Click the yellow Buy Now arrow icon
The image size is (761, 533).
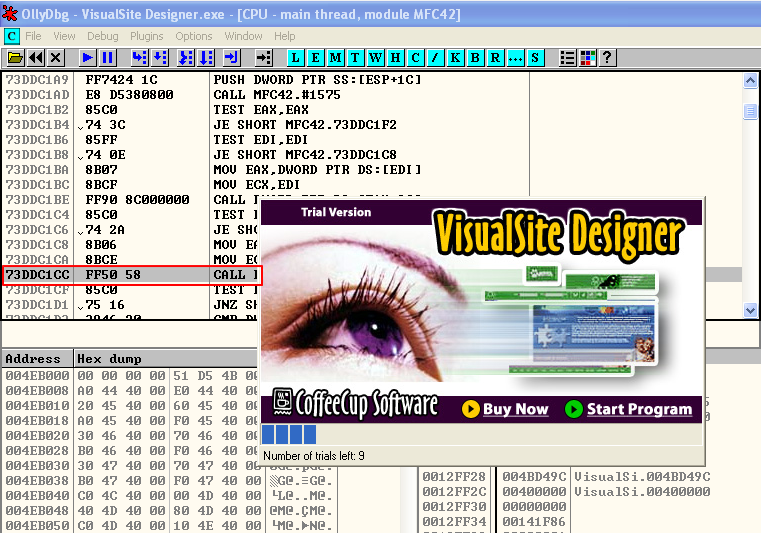coord(470,409)
